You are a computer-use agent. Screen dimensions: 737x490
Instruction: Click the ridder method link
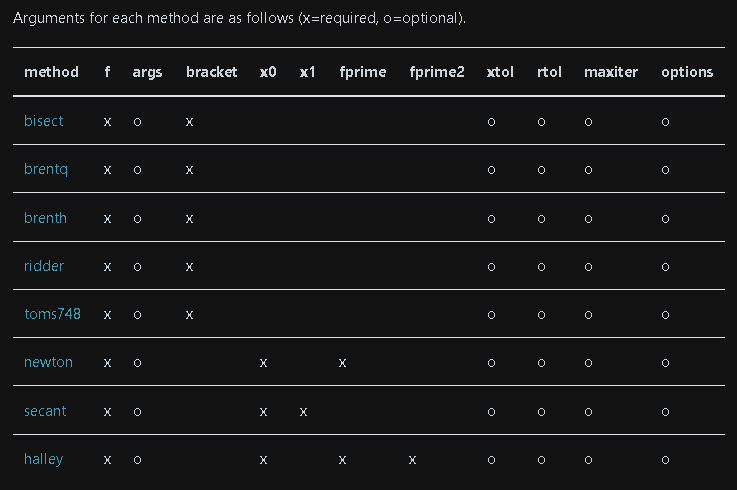(x=43, y=266)
